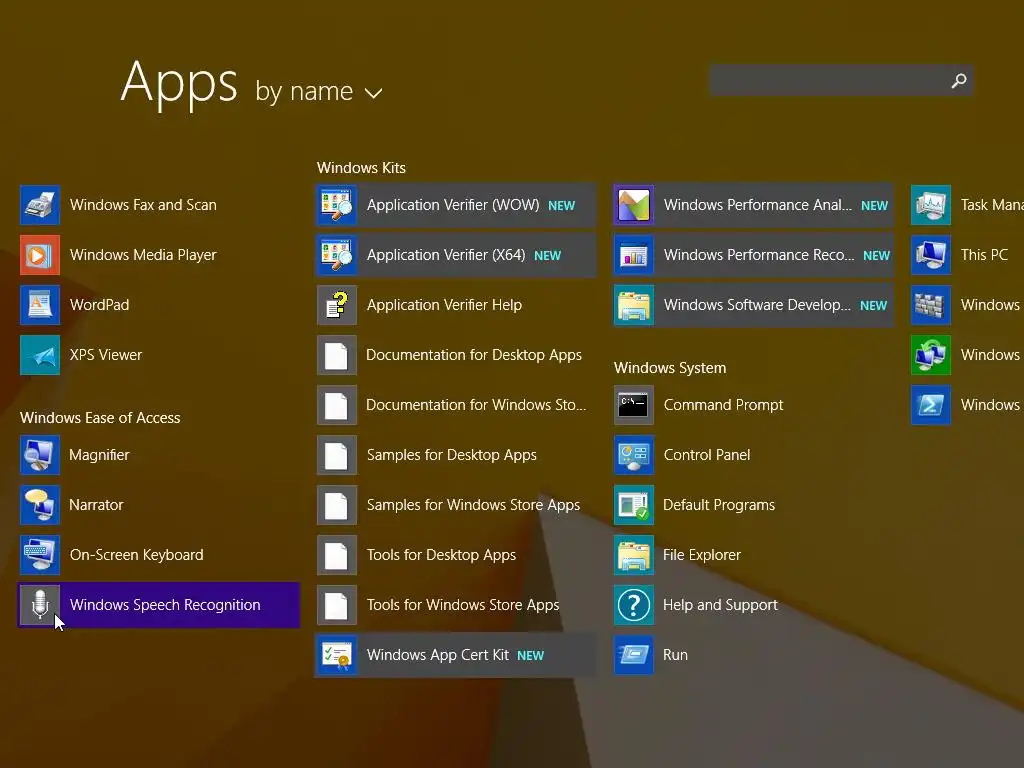1024x768 pixels.
Task: Open the Application Verifier Help icon
Action: coord(337,305)
